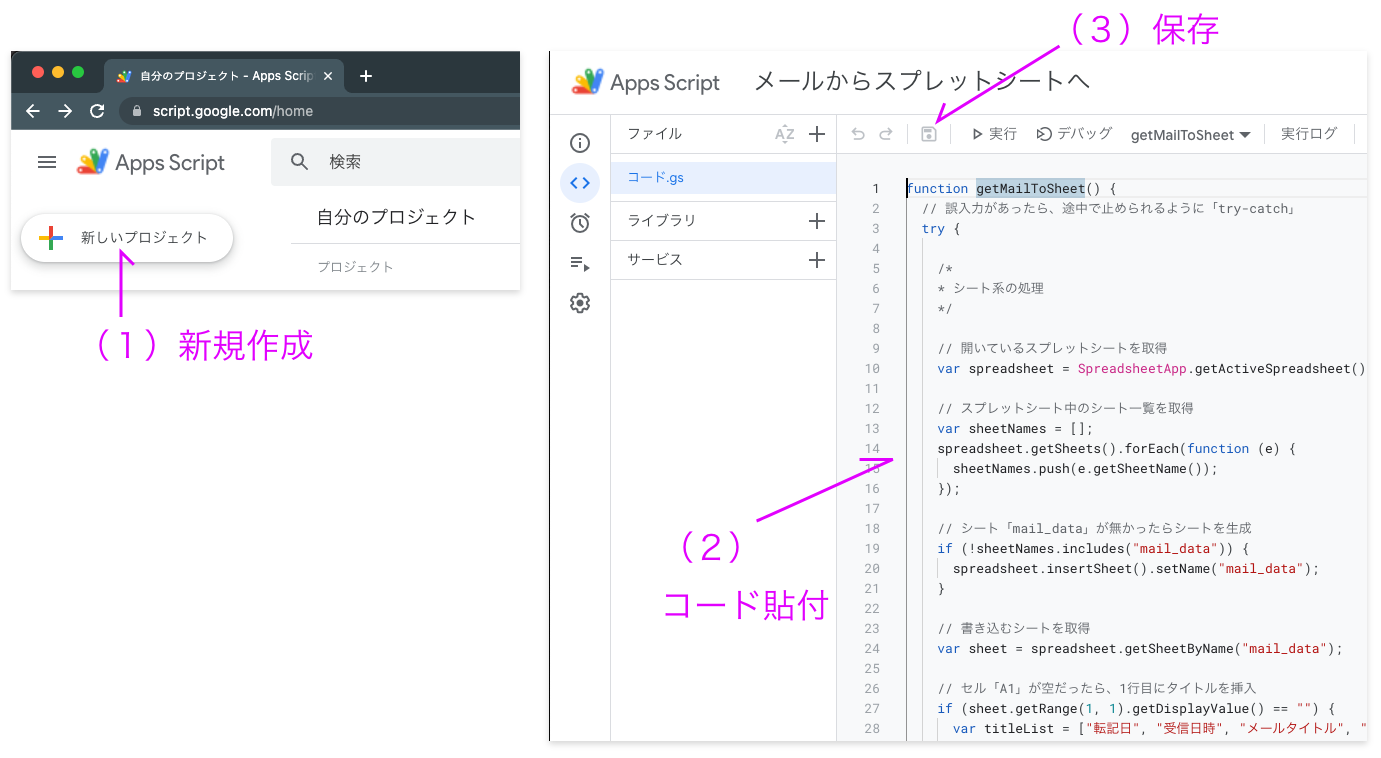Screen dimensions: 1381x758
Task: Toggle the ファイル sort order A-Z control
Action: click(784, 133)
